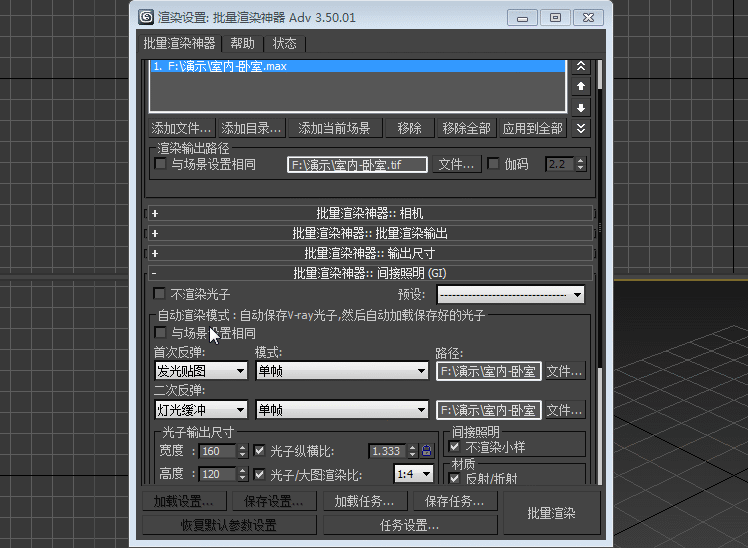Open the 首次反弹 发光贴图 dropdown
This screenshot has width=748, height=548.
point(201,371)
